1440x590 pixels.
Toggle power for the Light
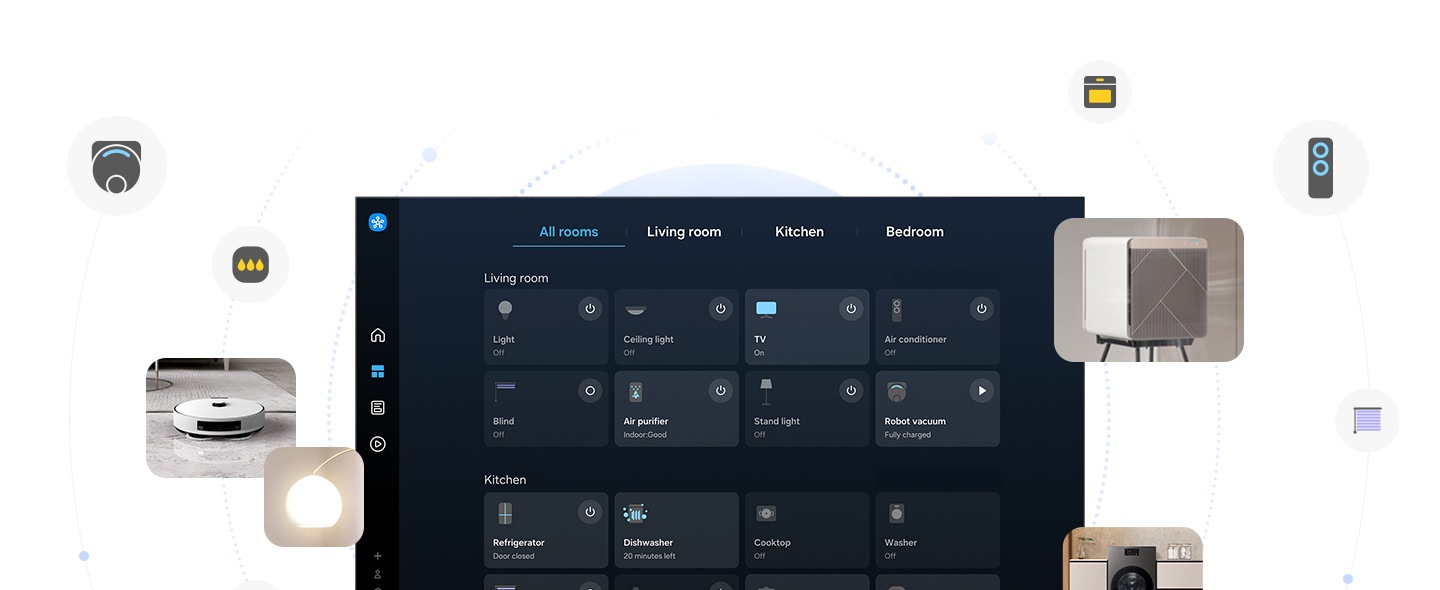590,309
